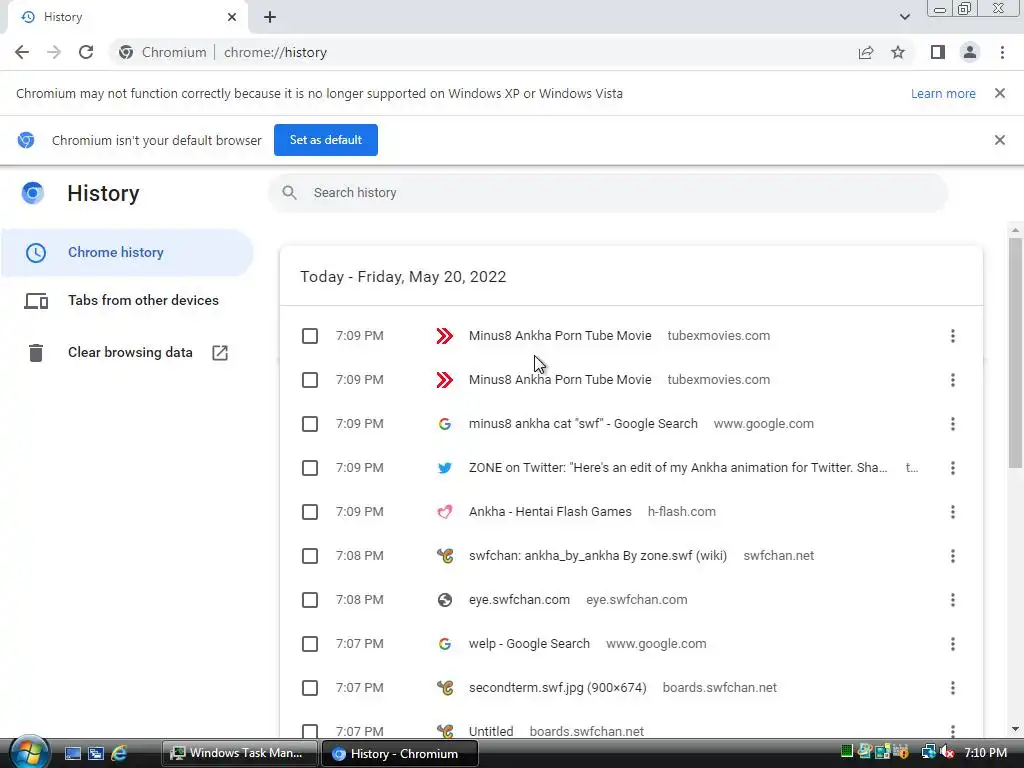Dismiss the default browser infobar
The image size is (1024, 768).
[1000, 140]
